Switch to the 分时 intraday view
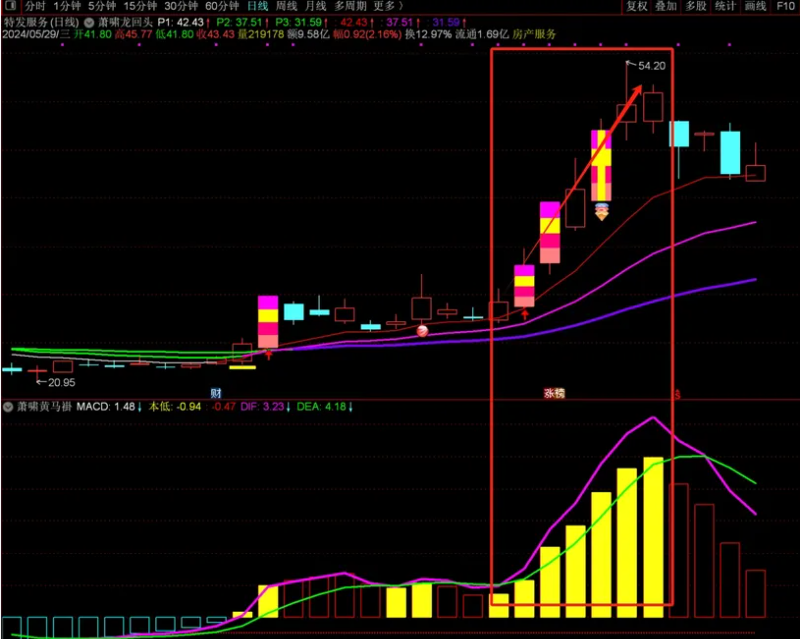Image resolution: width=800 pixels, height=639 pixels. (35, 6)
